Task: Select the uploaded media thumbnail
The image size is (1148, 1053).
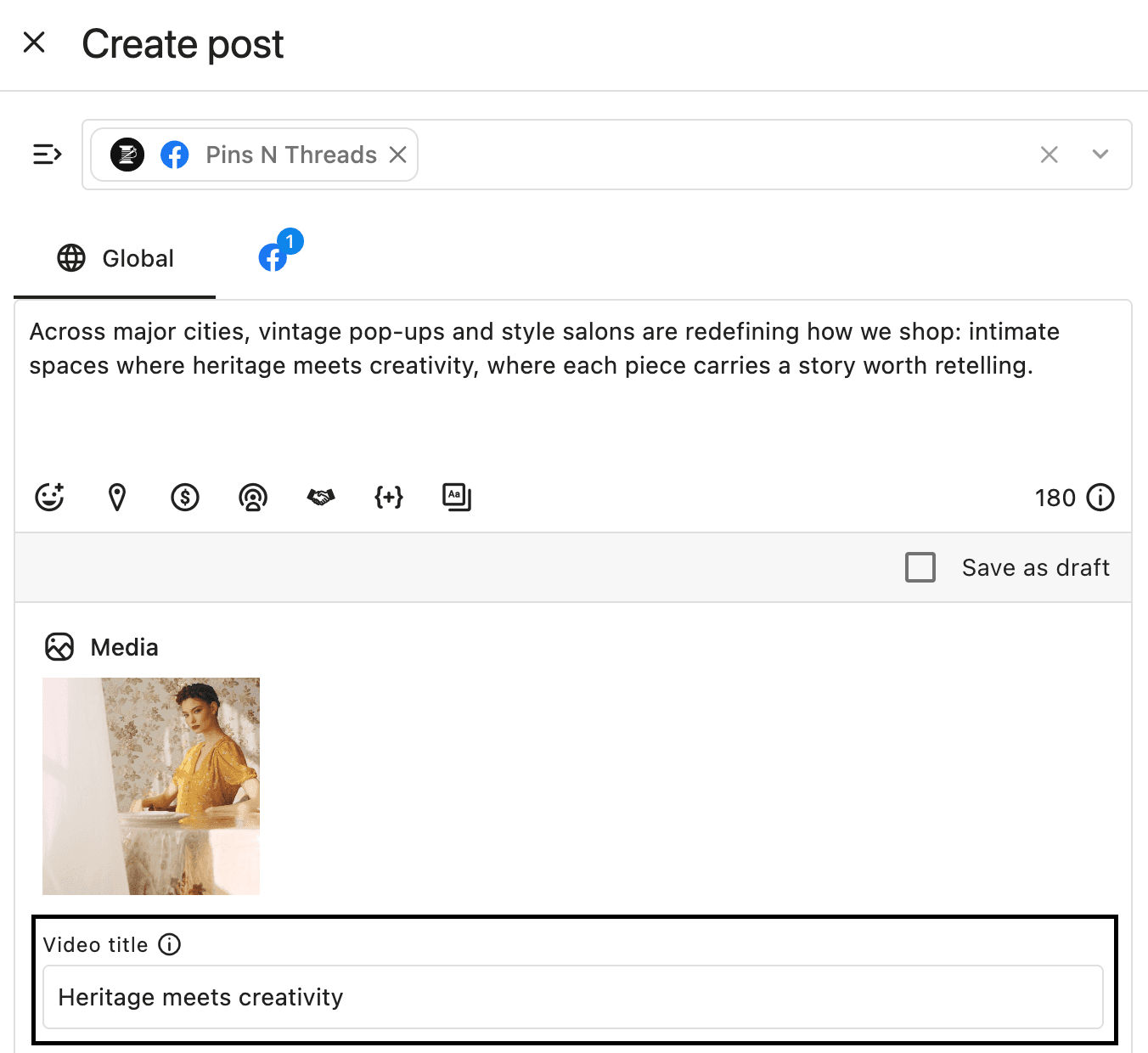Action: click(151, 786)
